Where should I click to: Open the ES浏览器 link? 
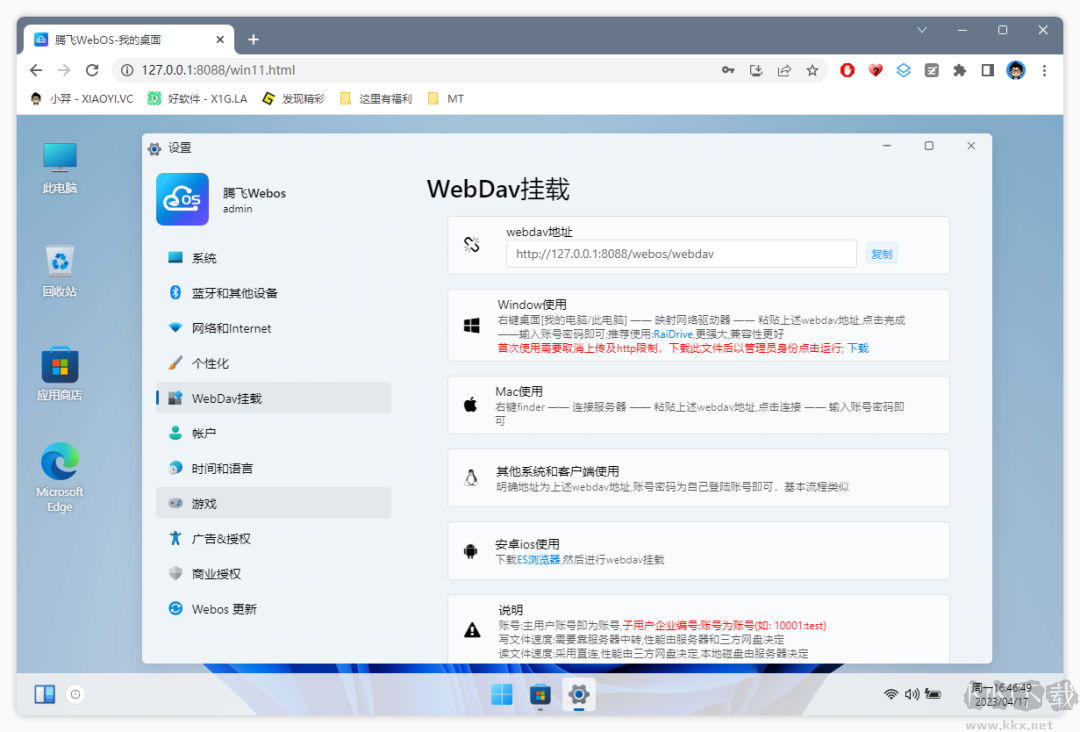(x=539, y=560)
